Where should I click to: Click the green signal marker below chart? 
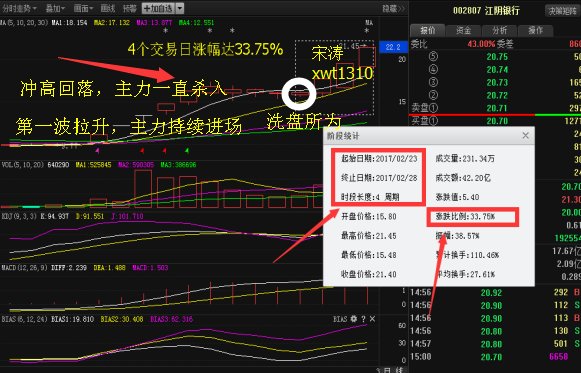point(187,150)
